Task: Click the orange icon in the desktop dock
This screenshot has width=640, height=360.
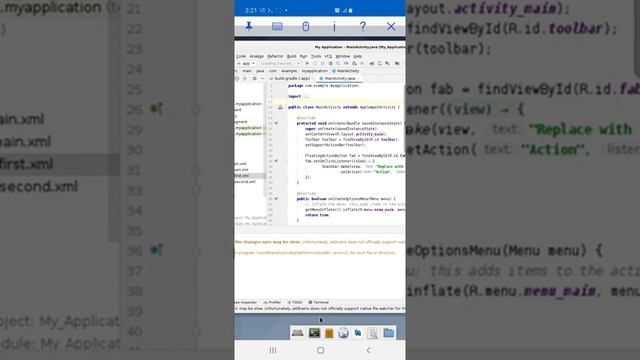Action: coord(329,333)
